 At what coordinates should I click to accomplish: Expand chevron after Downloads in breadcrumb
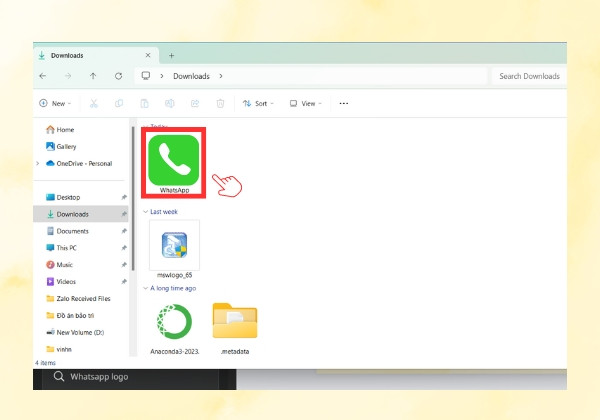click(221, 76)
